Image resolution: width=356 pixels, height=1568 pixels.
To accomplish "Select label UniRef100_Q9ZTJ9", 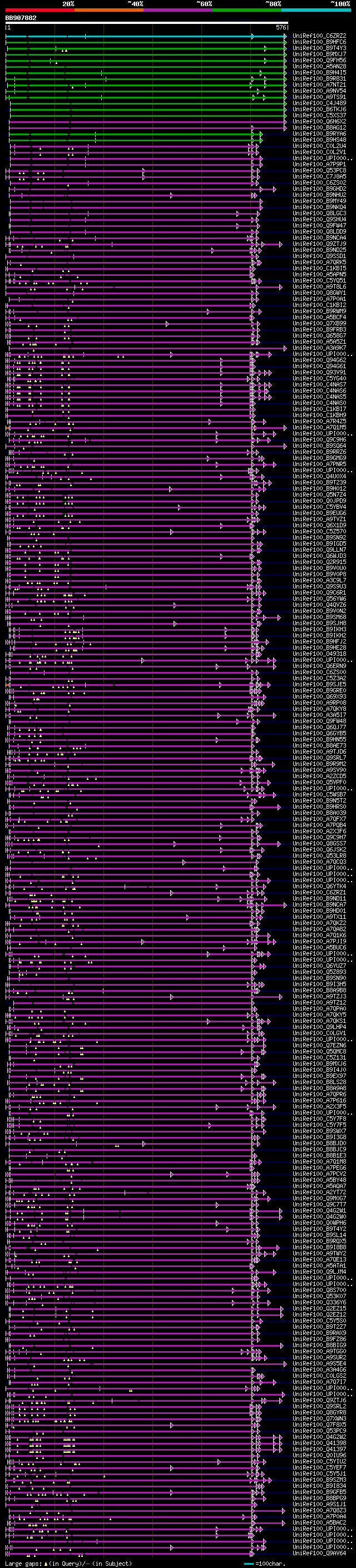I will (x=319, y=244).
